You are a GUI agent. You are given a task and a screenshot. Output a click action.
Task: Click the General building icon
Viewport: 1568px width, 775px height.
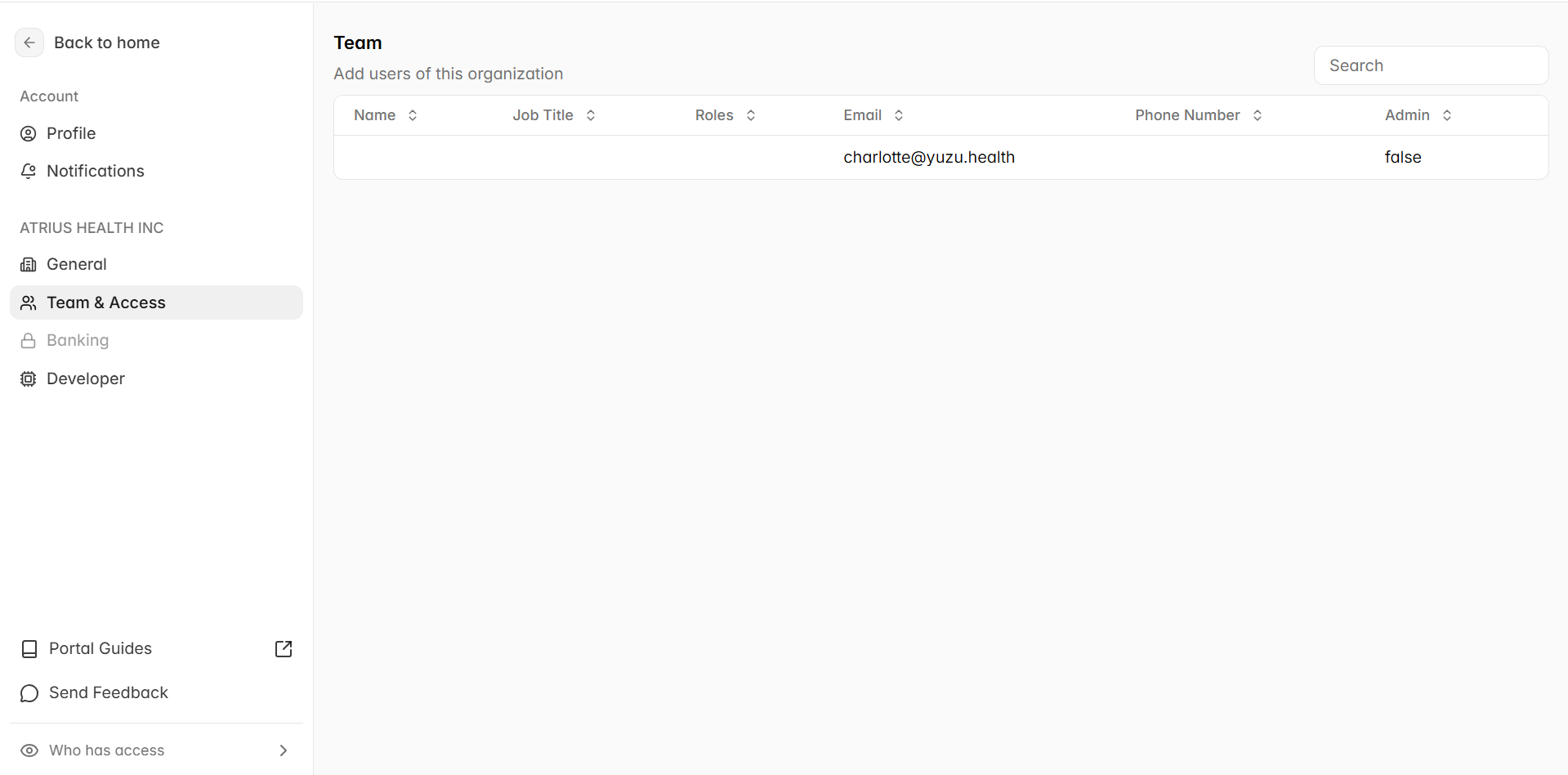click(x=29, y=265)
